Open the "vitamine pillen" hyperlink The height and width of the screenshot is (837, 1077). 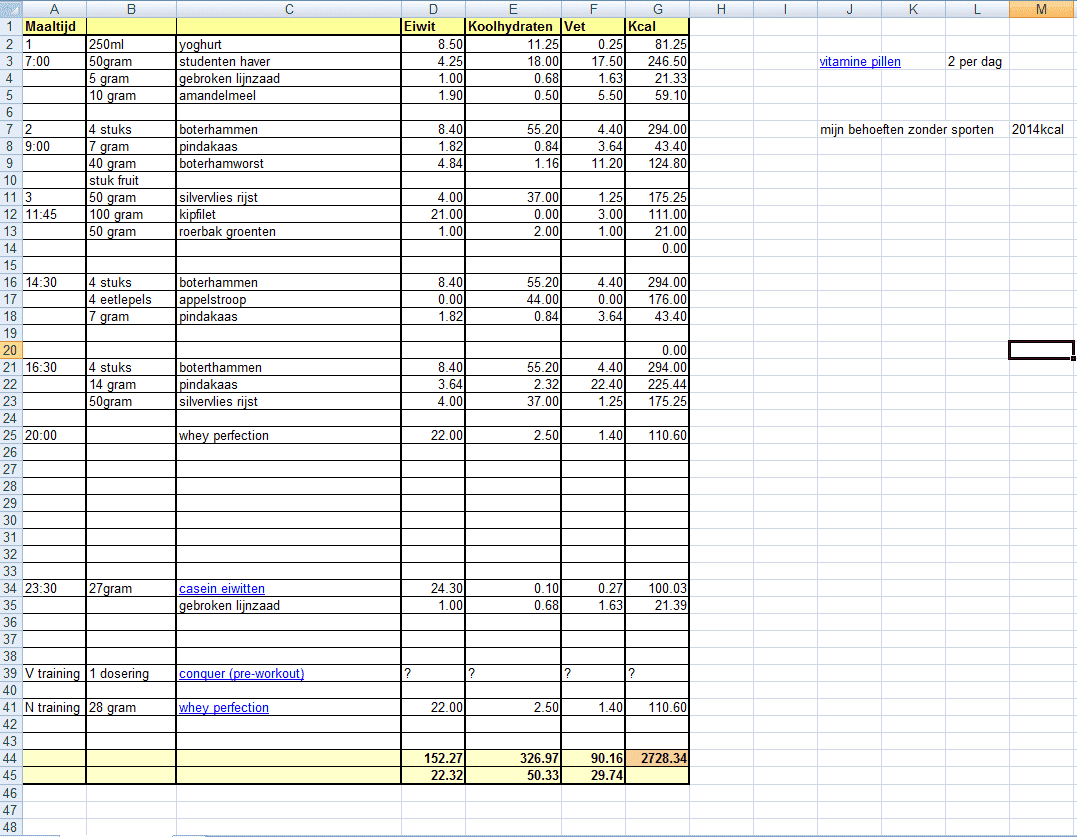859,62
